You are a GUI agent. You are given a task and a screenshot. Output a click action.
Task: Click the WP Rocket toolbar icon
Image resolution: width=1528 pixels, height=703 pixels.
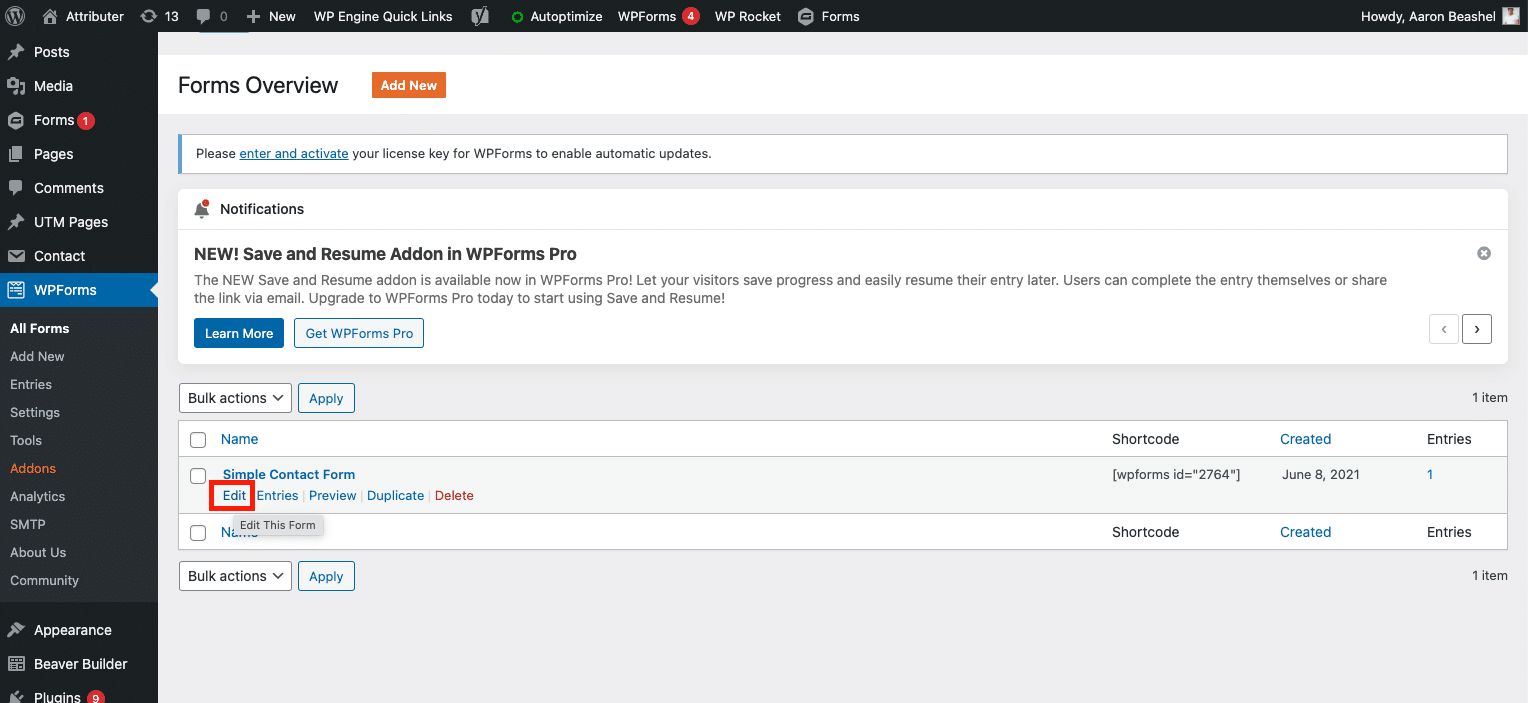(747, 16)
